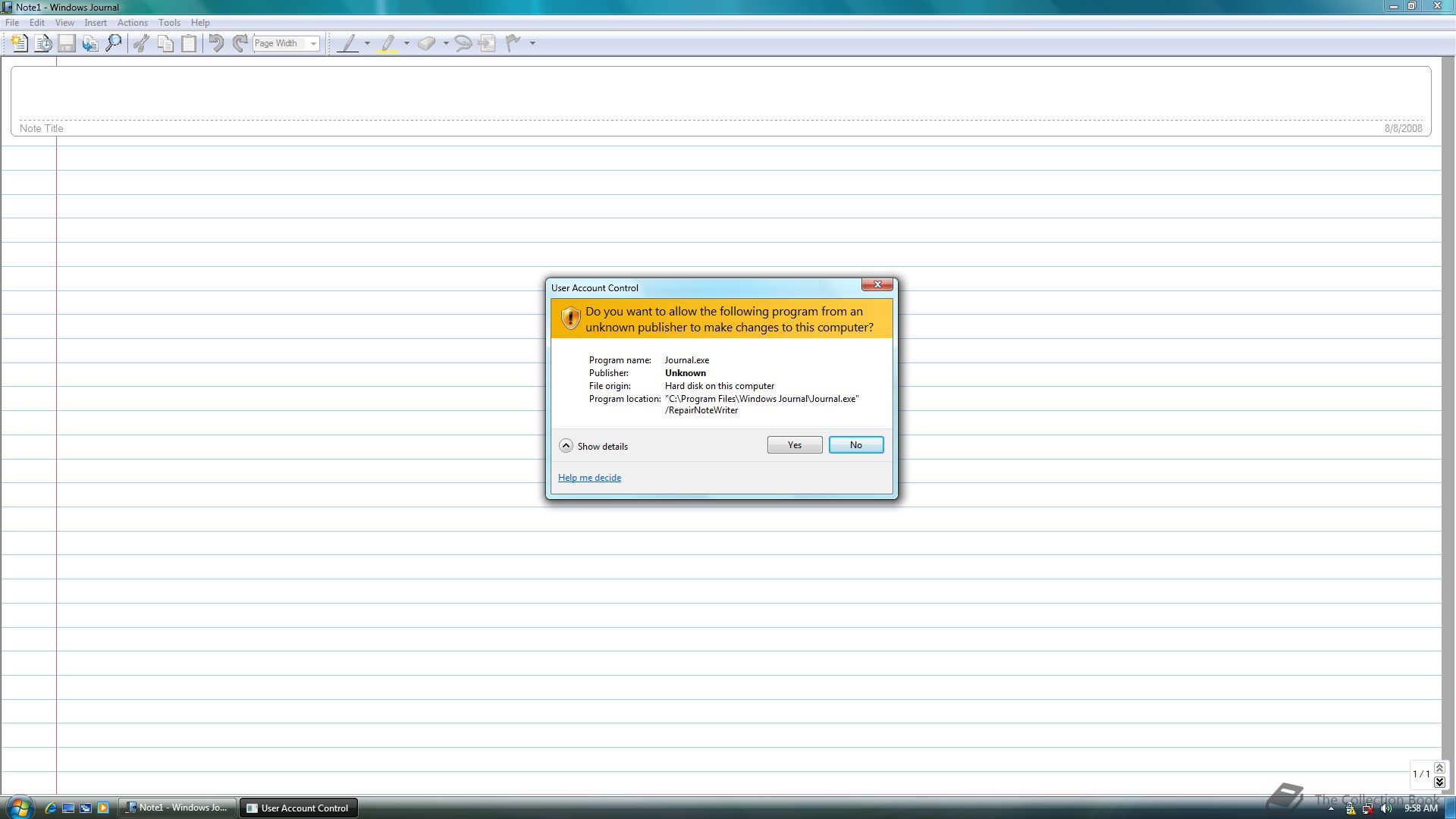Click the network disconnected tray icon
The width and height of the screenshot is (1456, 819).
(x=1368, y=809)
